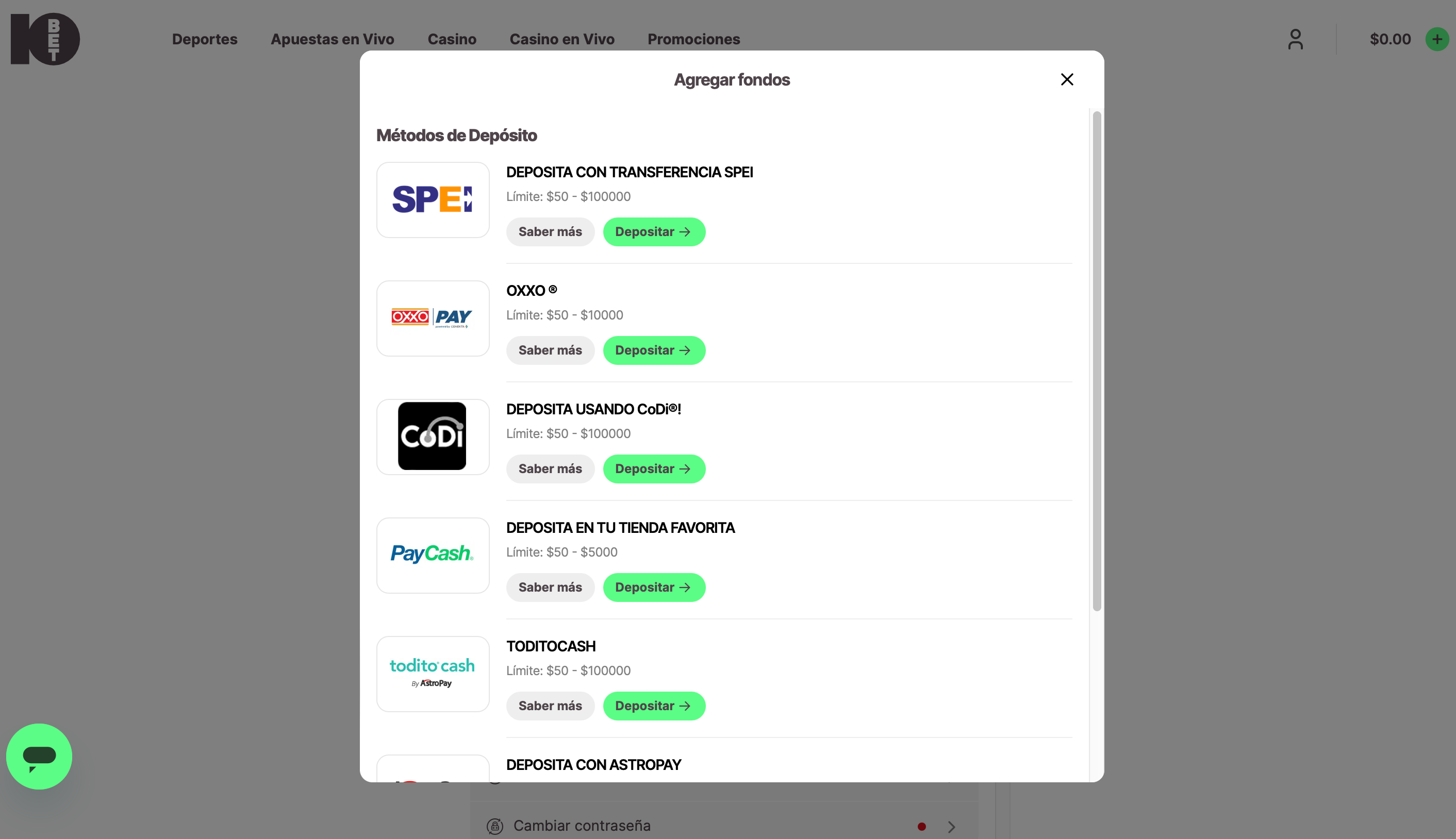Click the green plus add funds icon
The image size is (1456, 839).
coord(1437,39)
